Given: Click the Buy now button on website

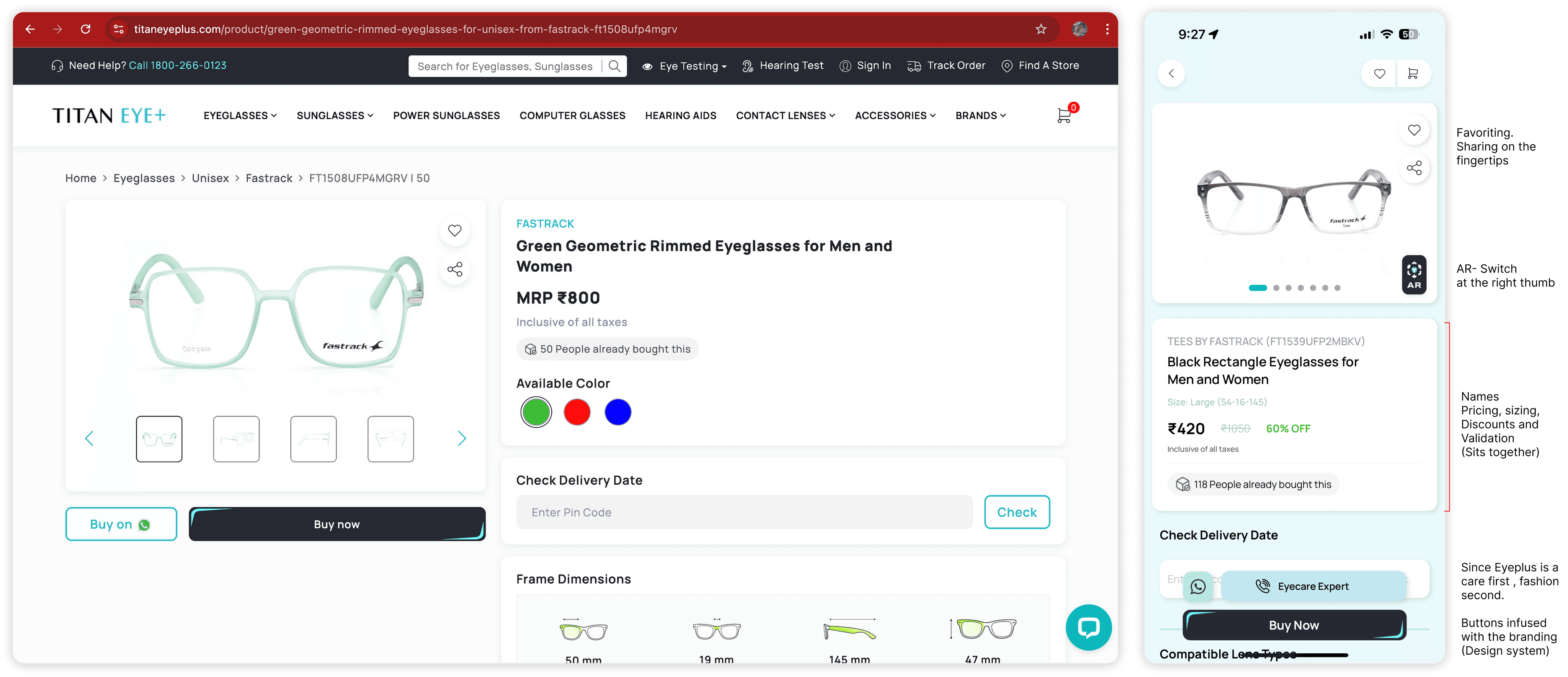Looking at the screenshot, I should (x=337, y=524).
